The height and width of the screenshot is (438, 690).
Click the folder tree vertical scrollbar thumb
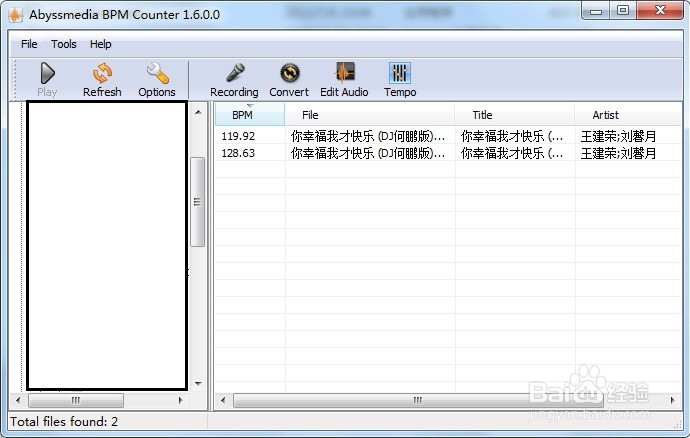198,202
